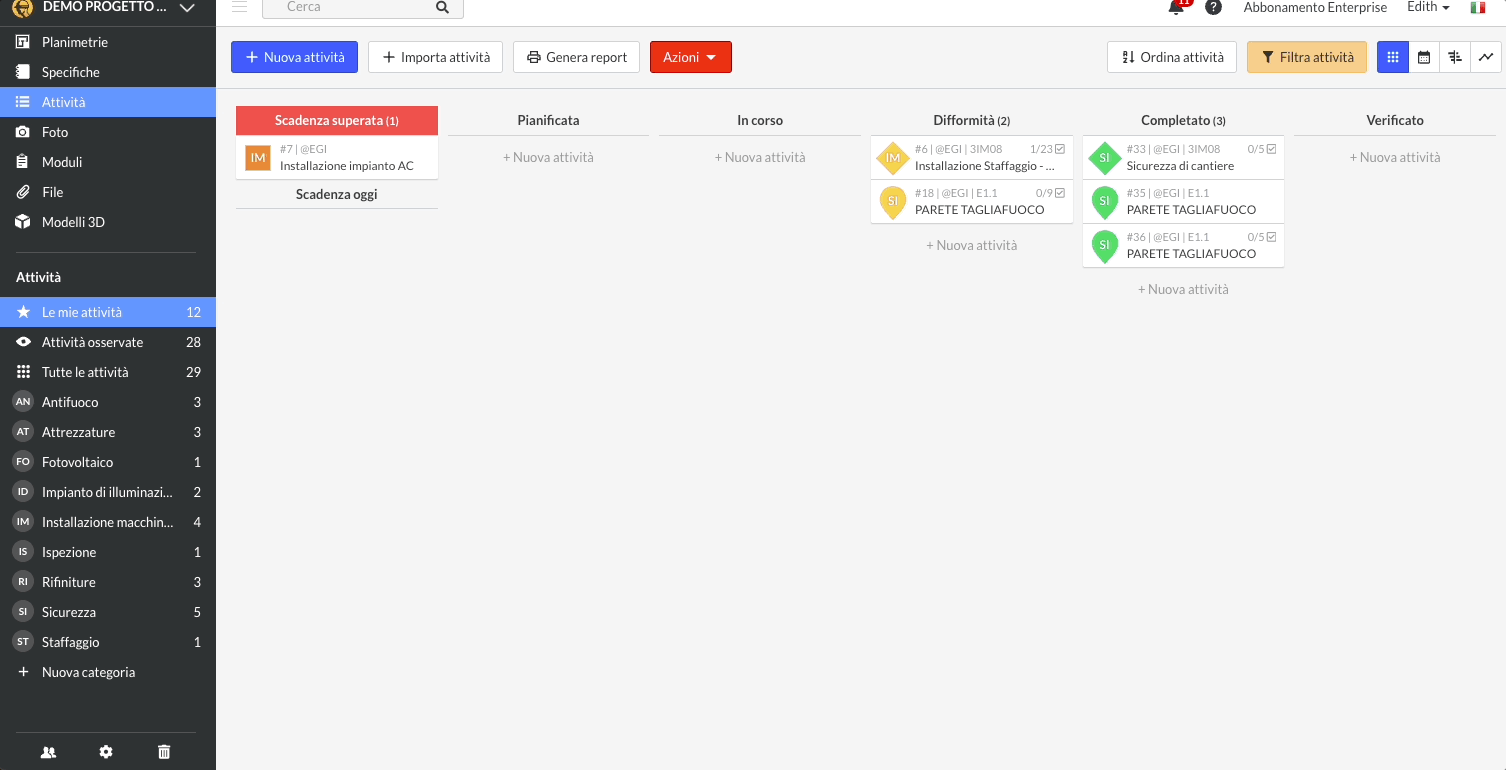
Task: Click the green SI pin icon on task #35
Action: coord(1104,202)
